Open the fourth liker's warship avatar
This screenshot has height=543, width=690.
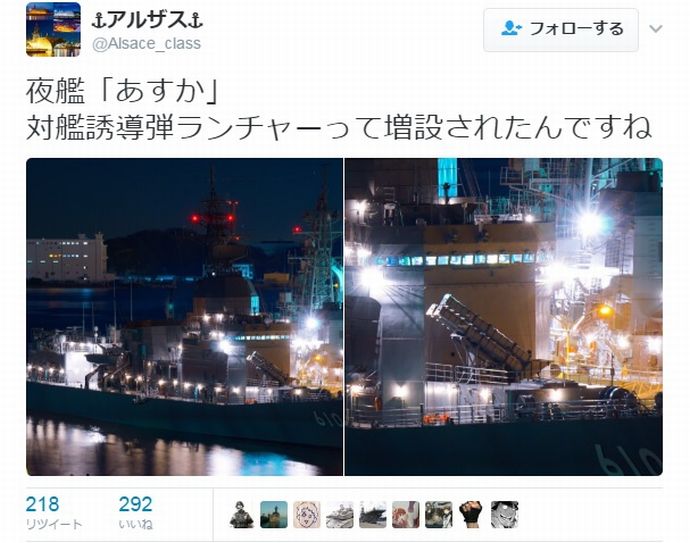coord(340,514)
